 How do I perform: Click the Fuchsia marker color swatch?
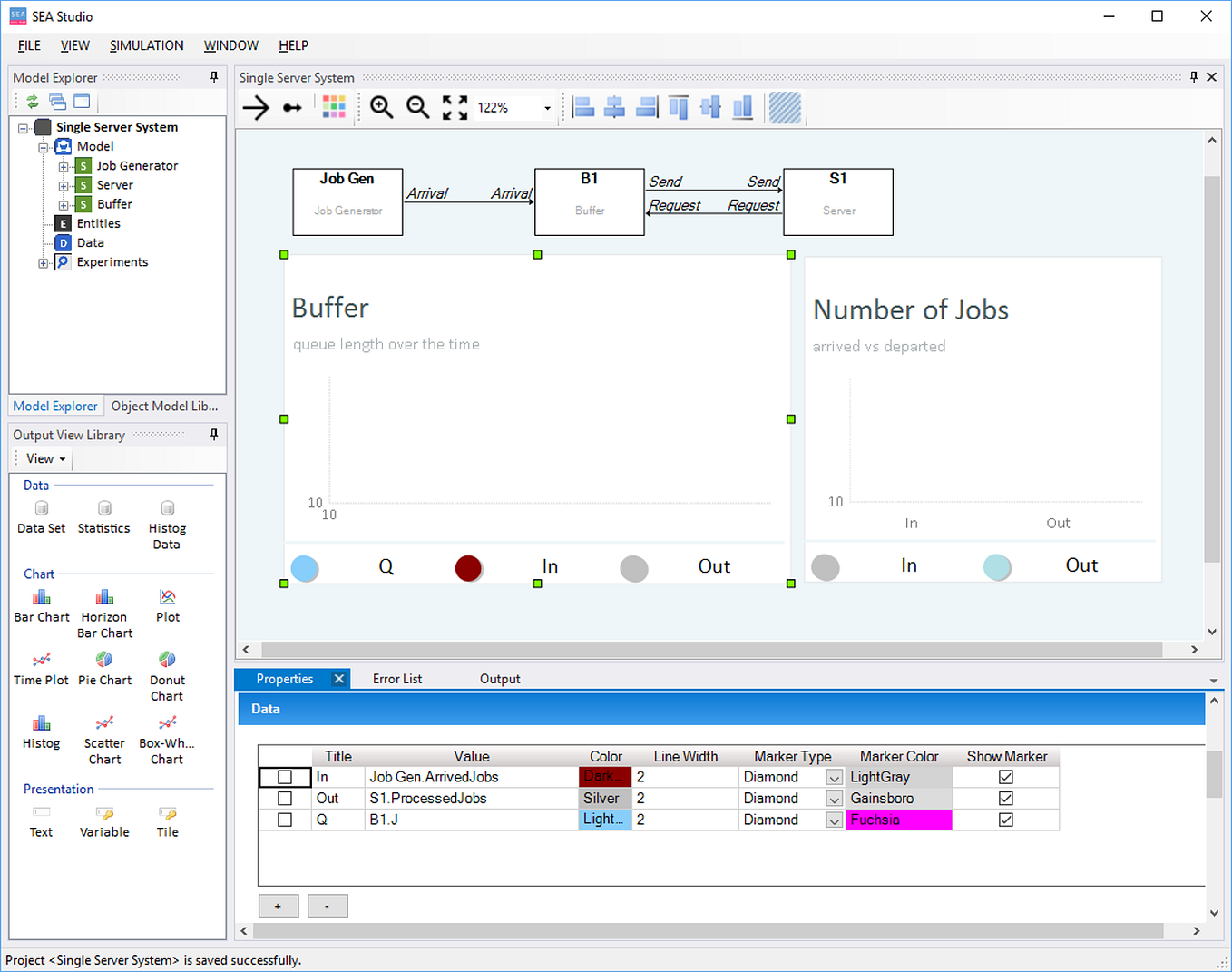898,820
